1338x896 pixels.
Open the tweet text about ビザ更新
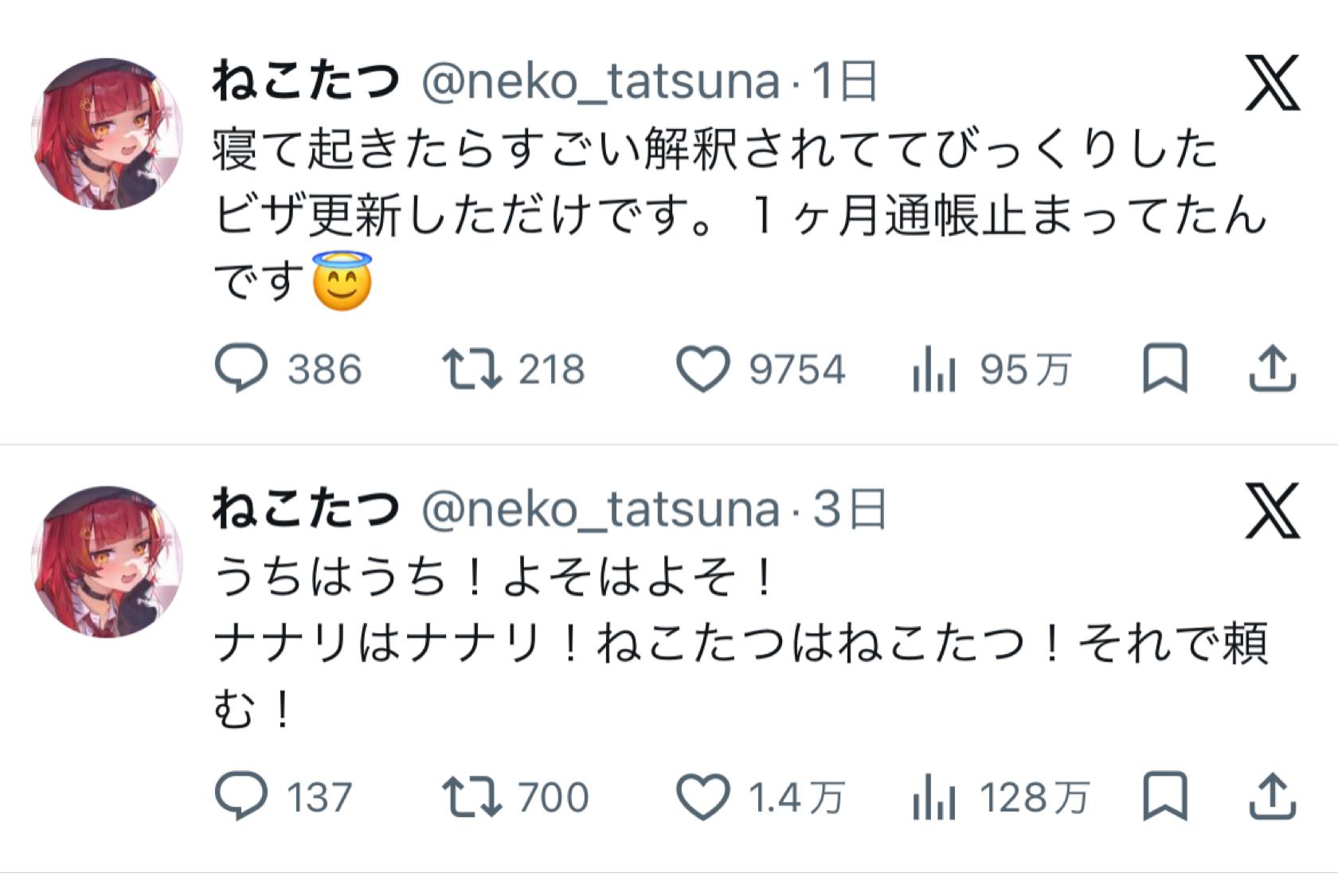coord(741,216)
